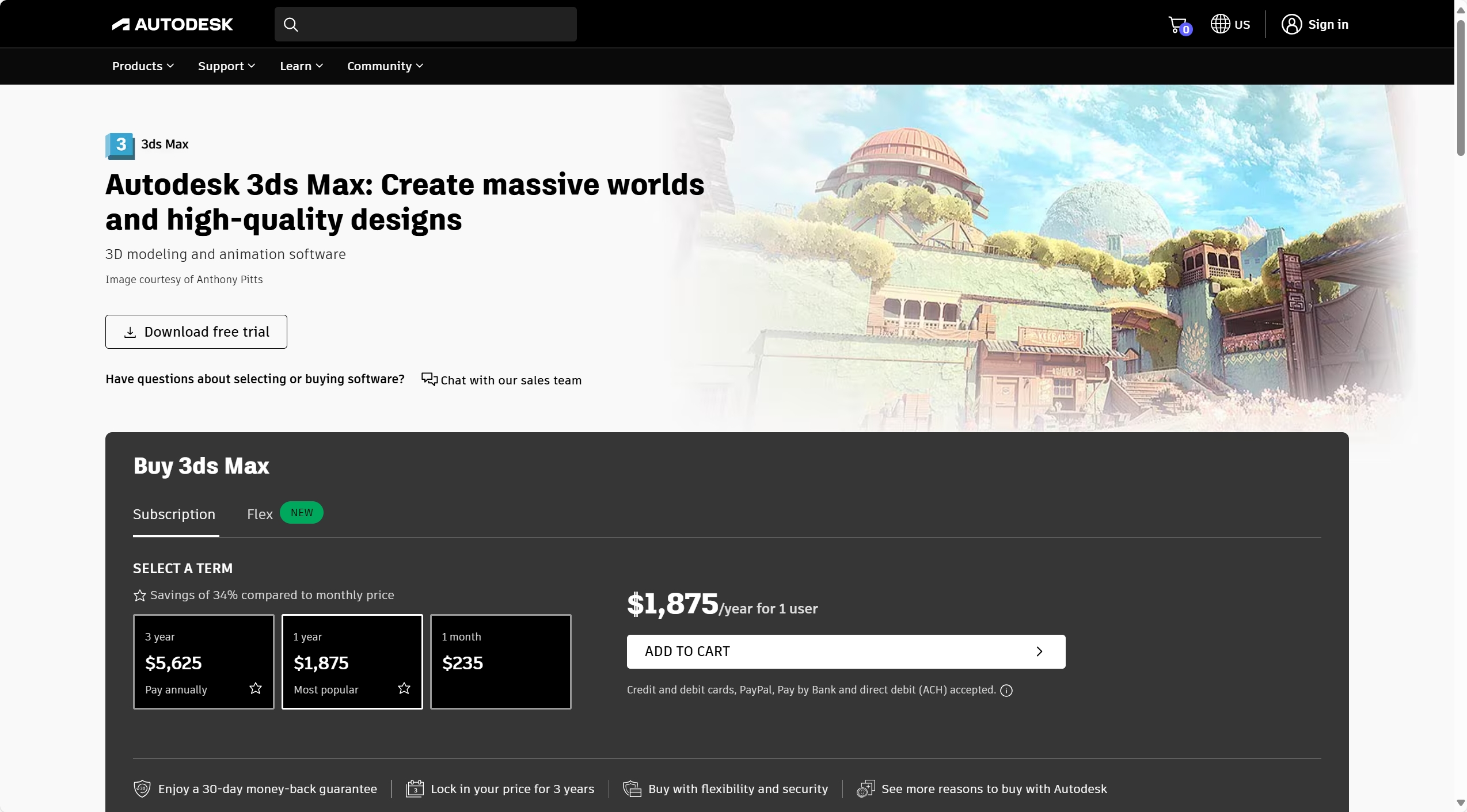Switch to the Subscription tab

(174, 514)
